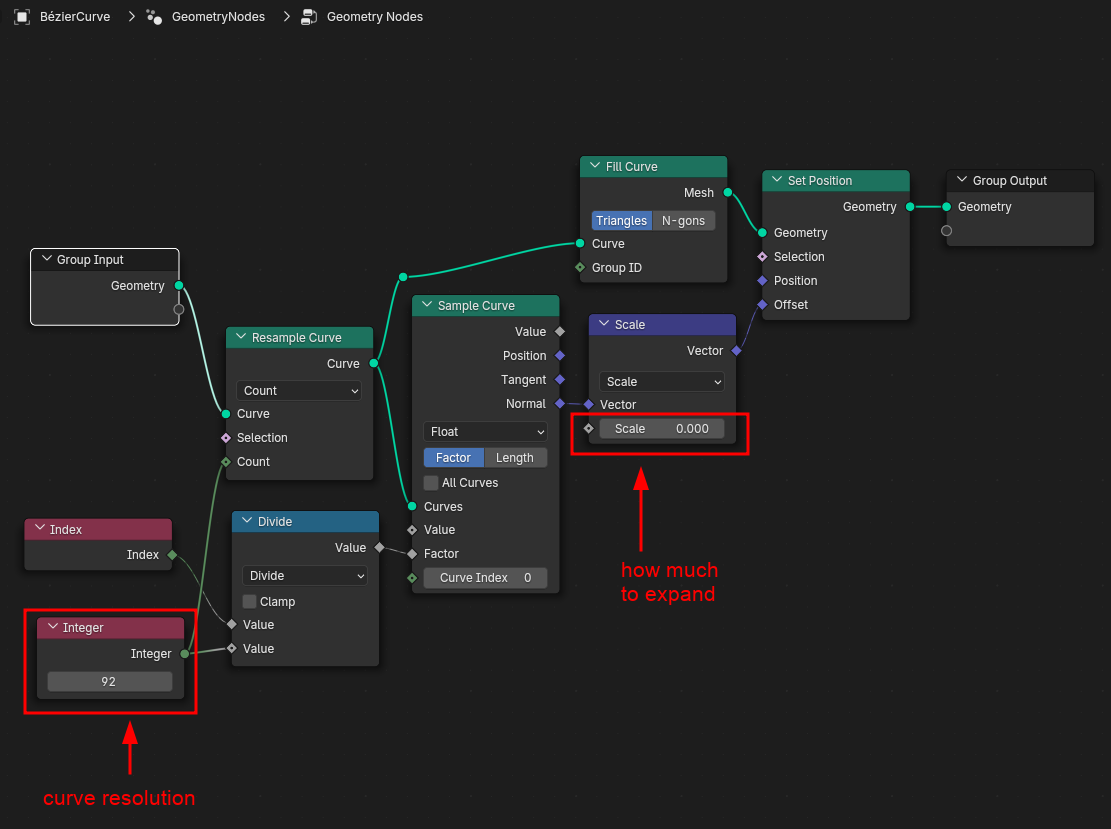The image size is (1111, 829).
Task: Switch Fill Curve mode to N-gons
Action: (x=683, y=221)
